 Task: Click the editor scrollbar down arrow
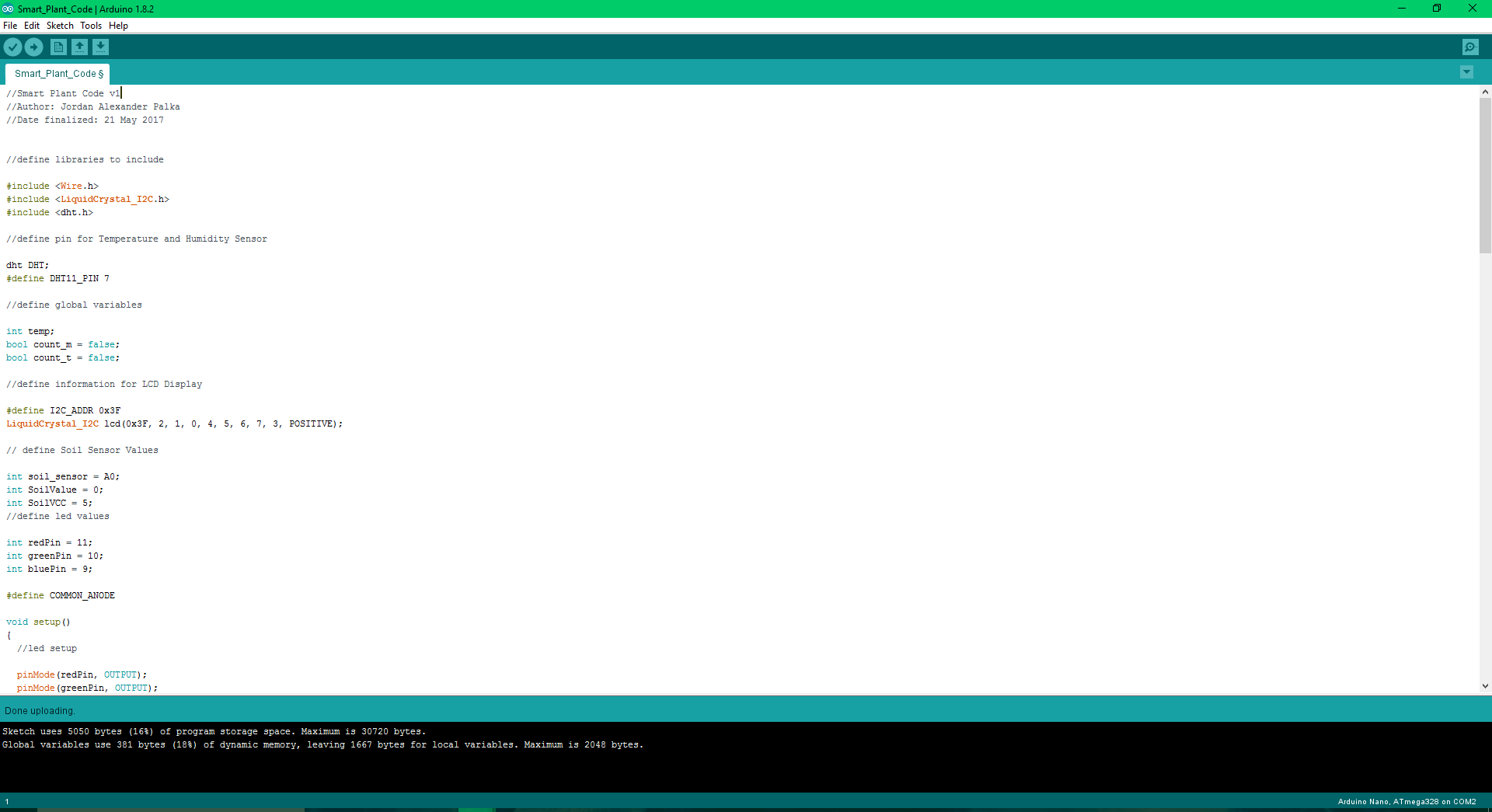pos(1485,686)
